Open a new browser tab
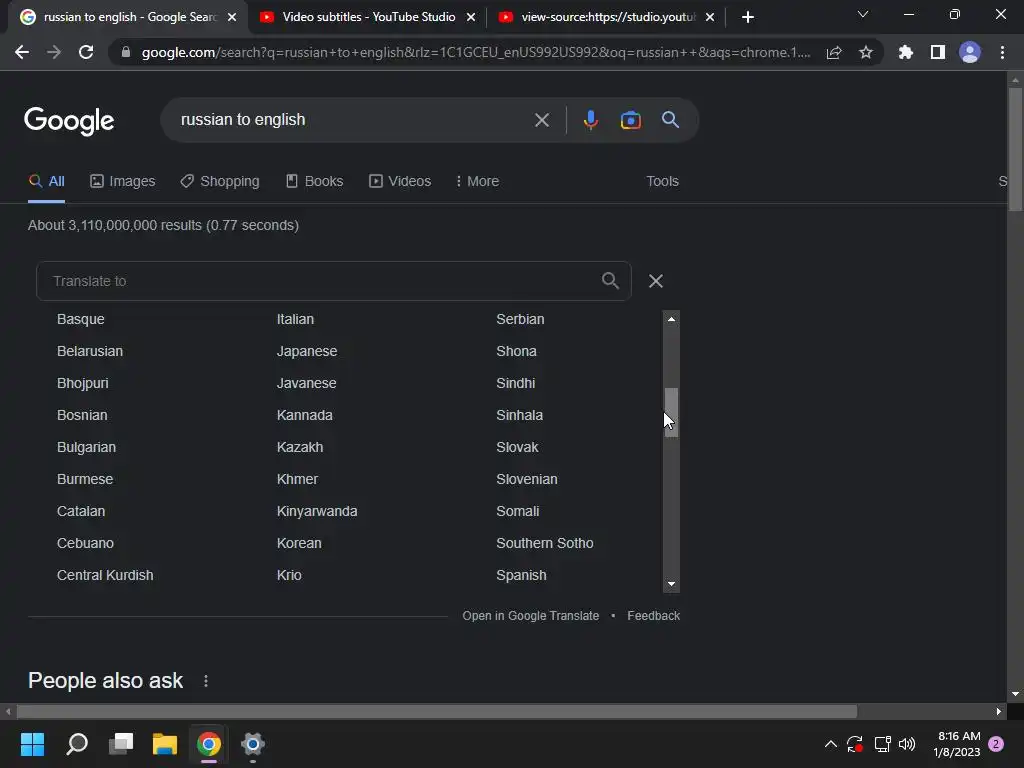Viewport: 1024px width, 768px height. click(748, 17)
